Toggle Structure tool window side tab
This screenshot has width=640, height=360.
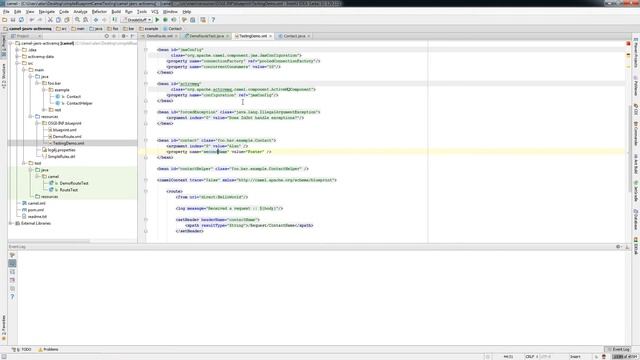click(4, 76)
